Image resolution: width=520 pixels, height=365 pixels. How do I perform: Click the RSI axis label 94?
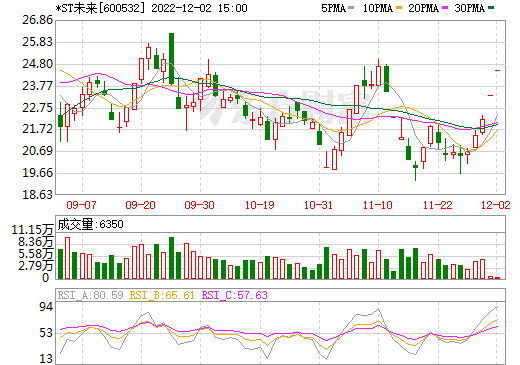click(46, 307)
